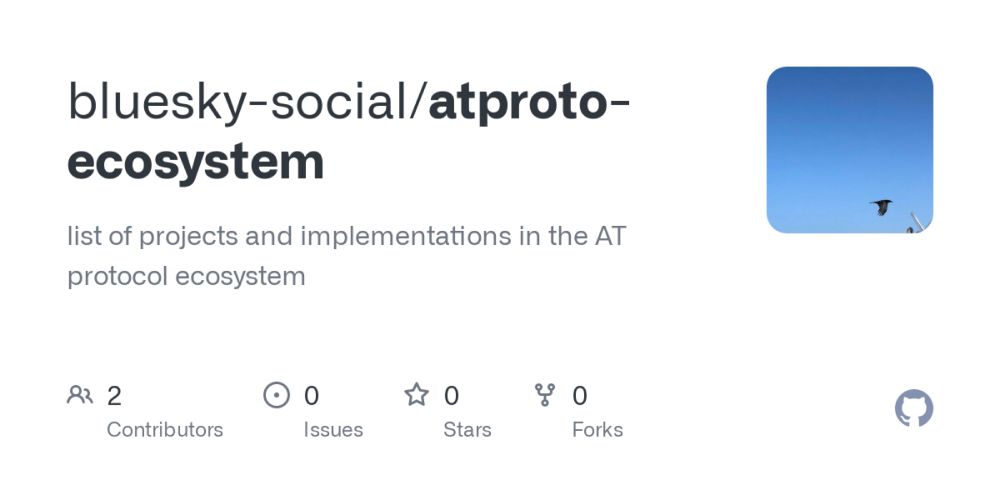Click the zero count above Stars
Viewport: 1000px width, 500px height.
pyautogui.click(x=451, y=396)
